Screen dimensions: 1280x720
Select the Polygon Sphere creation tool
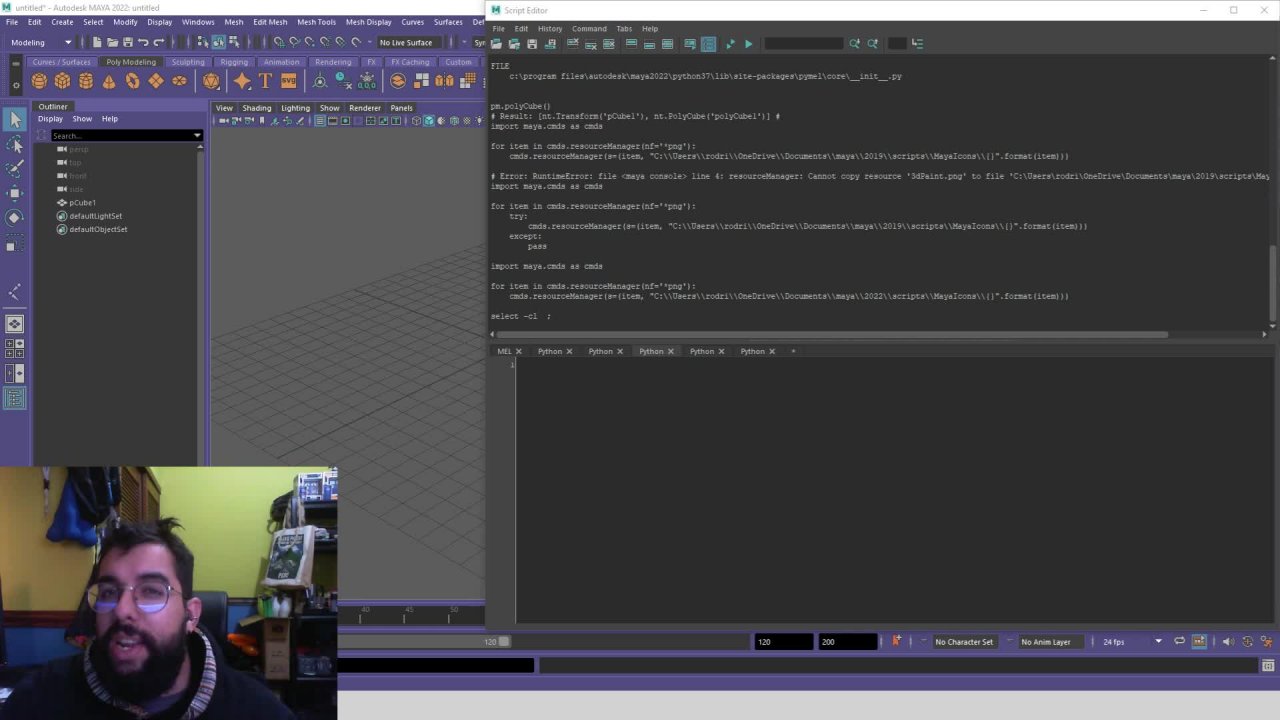coord(38,82)
